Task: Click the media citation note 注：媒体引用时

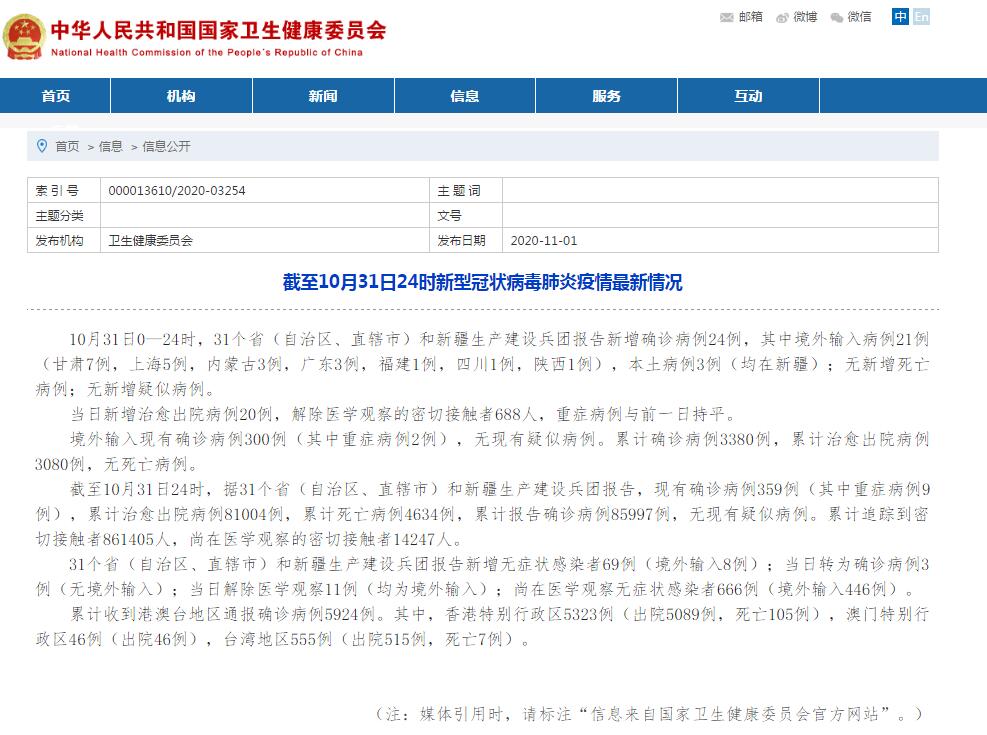Action: (649, 714)
